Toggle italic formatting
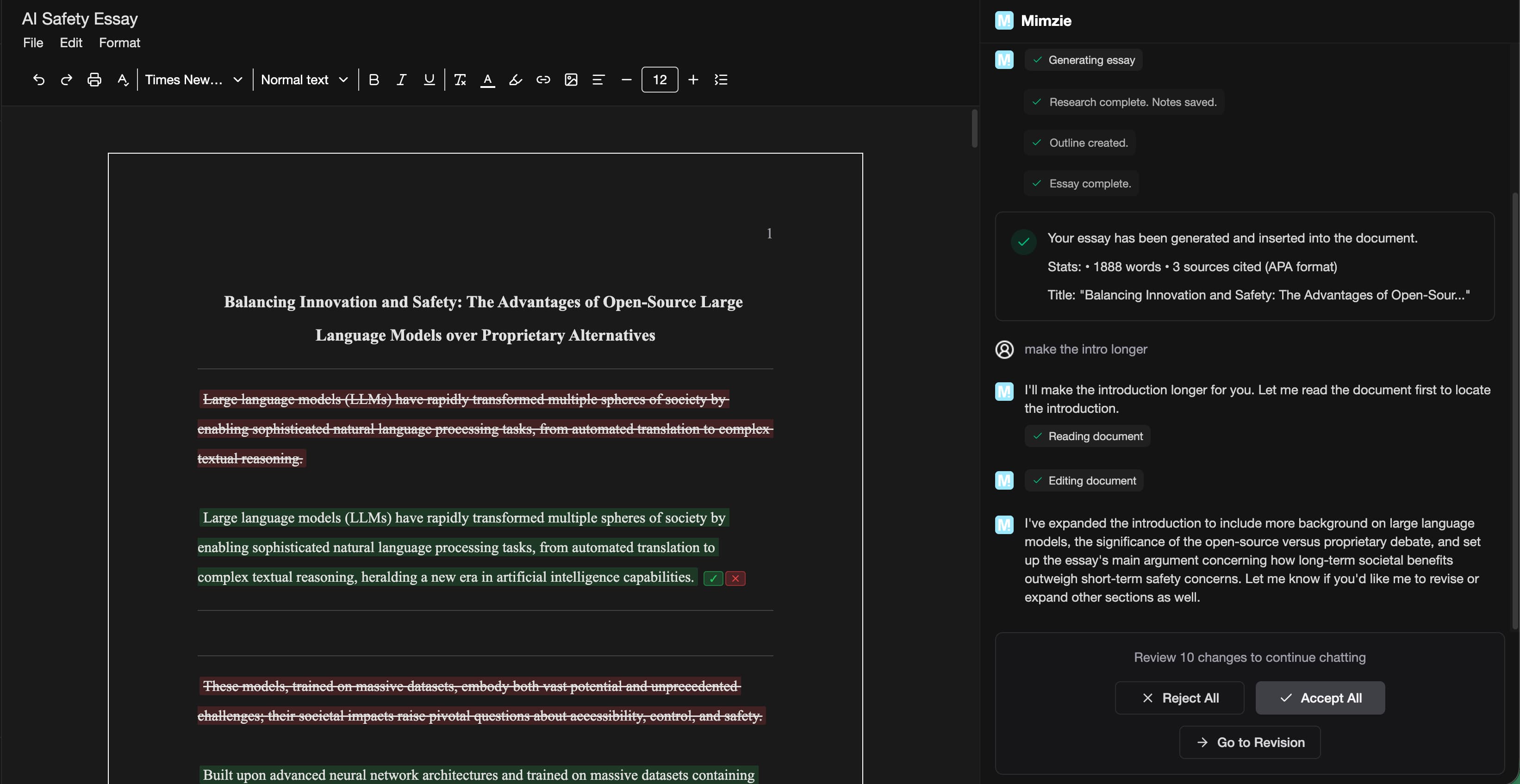This screenshot has width=1520, height=784. click(401, 80)
